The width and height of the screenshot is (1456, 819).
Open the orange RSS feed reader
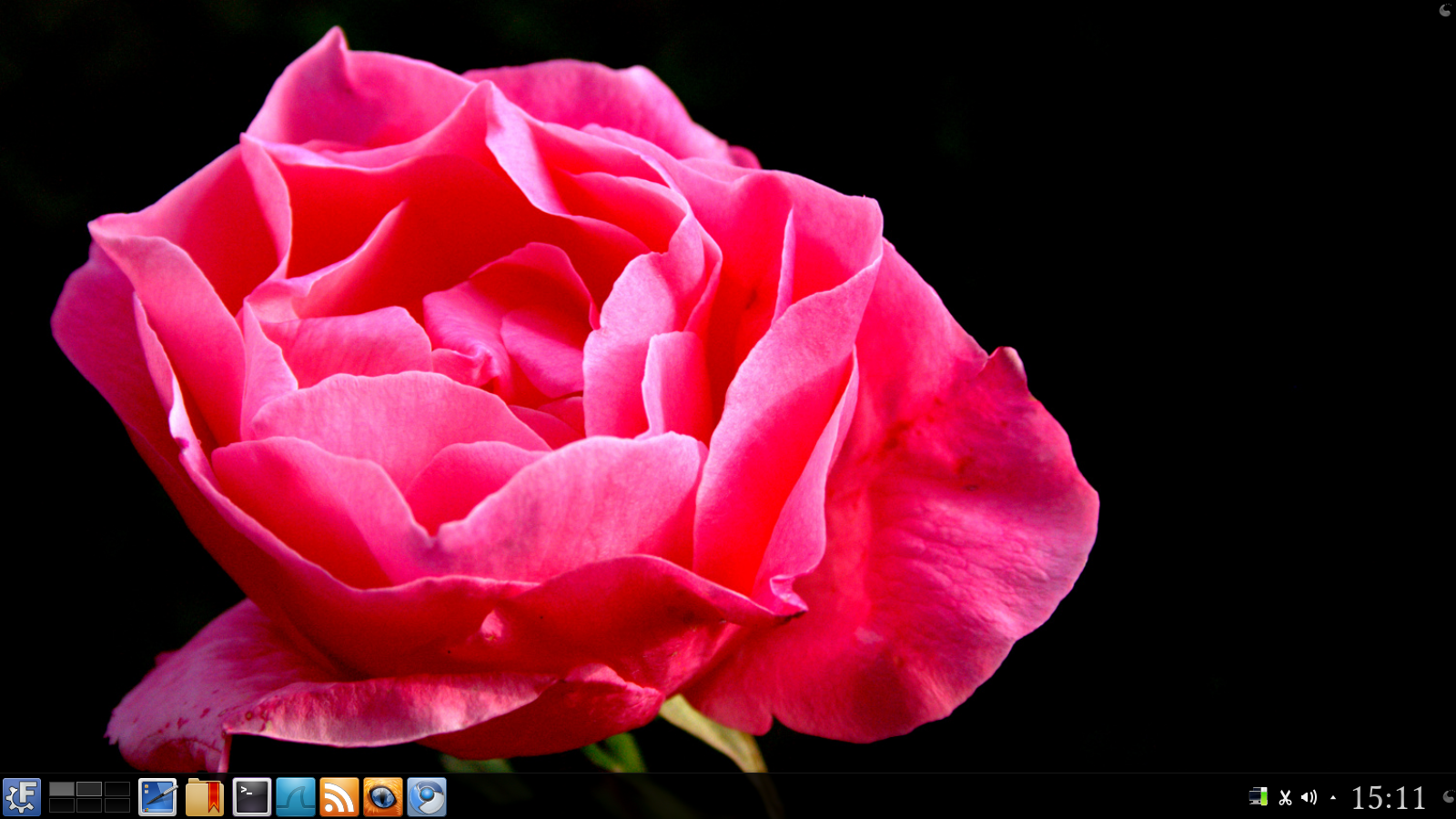coord(339,797)
